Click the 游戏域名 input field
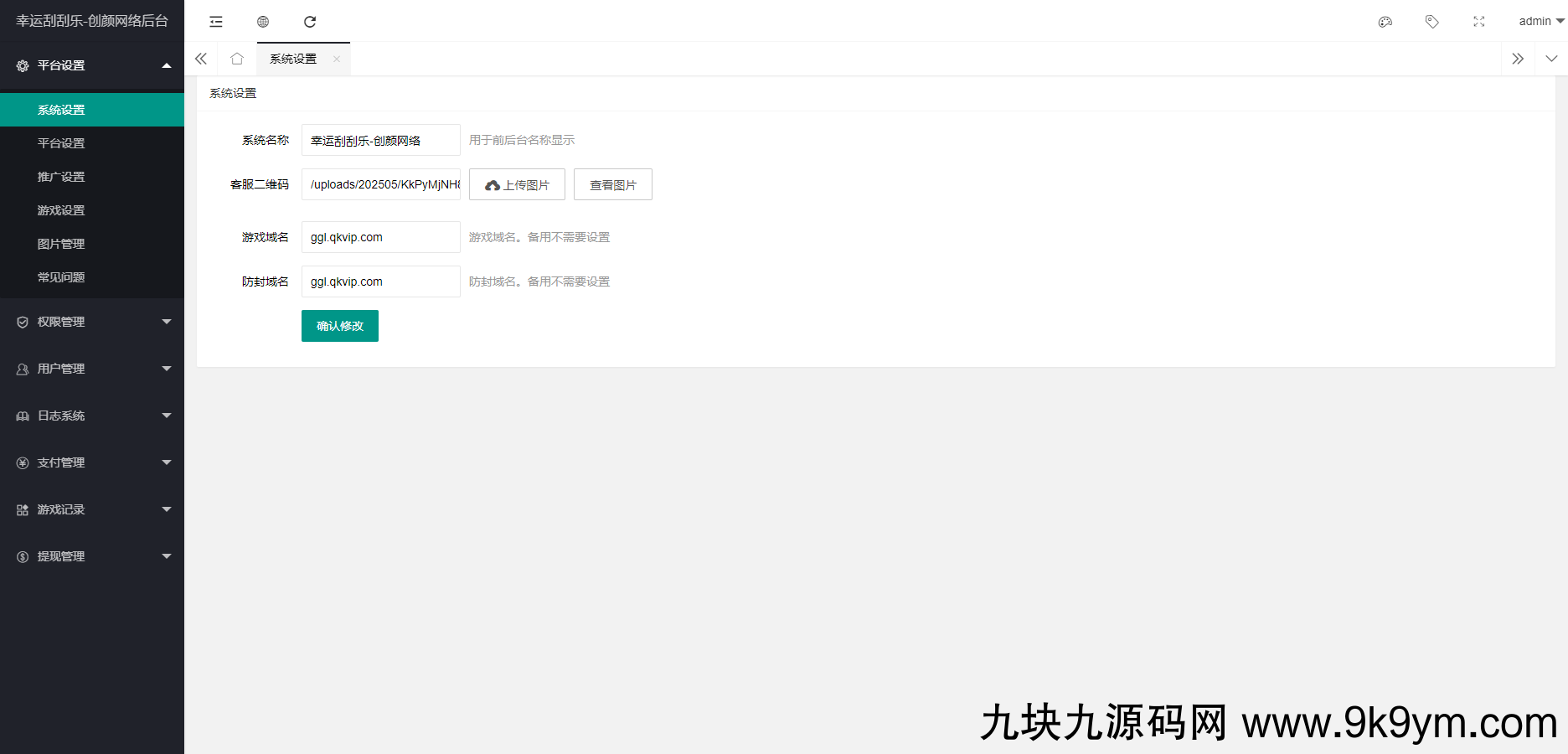 pyautogui.click(x=380, y=237)
